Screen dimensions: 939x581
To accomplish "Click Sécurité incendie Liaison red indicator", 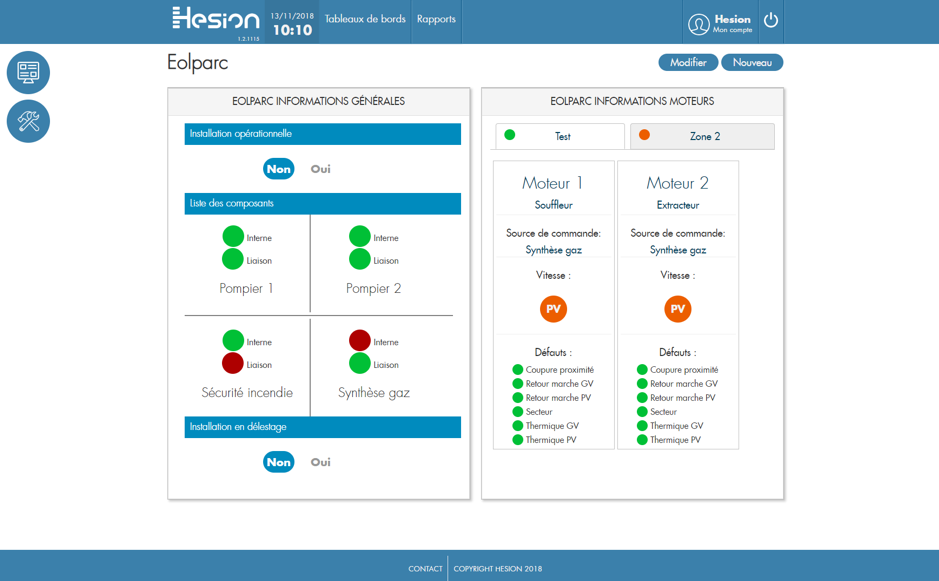I will coord(233,363).
